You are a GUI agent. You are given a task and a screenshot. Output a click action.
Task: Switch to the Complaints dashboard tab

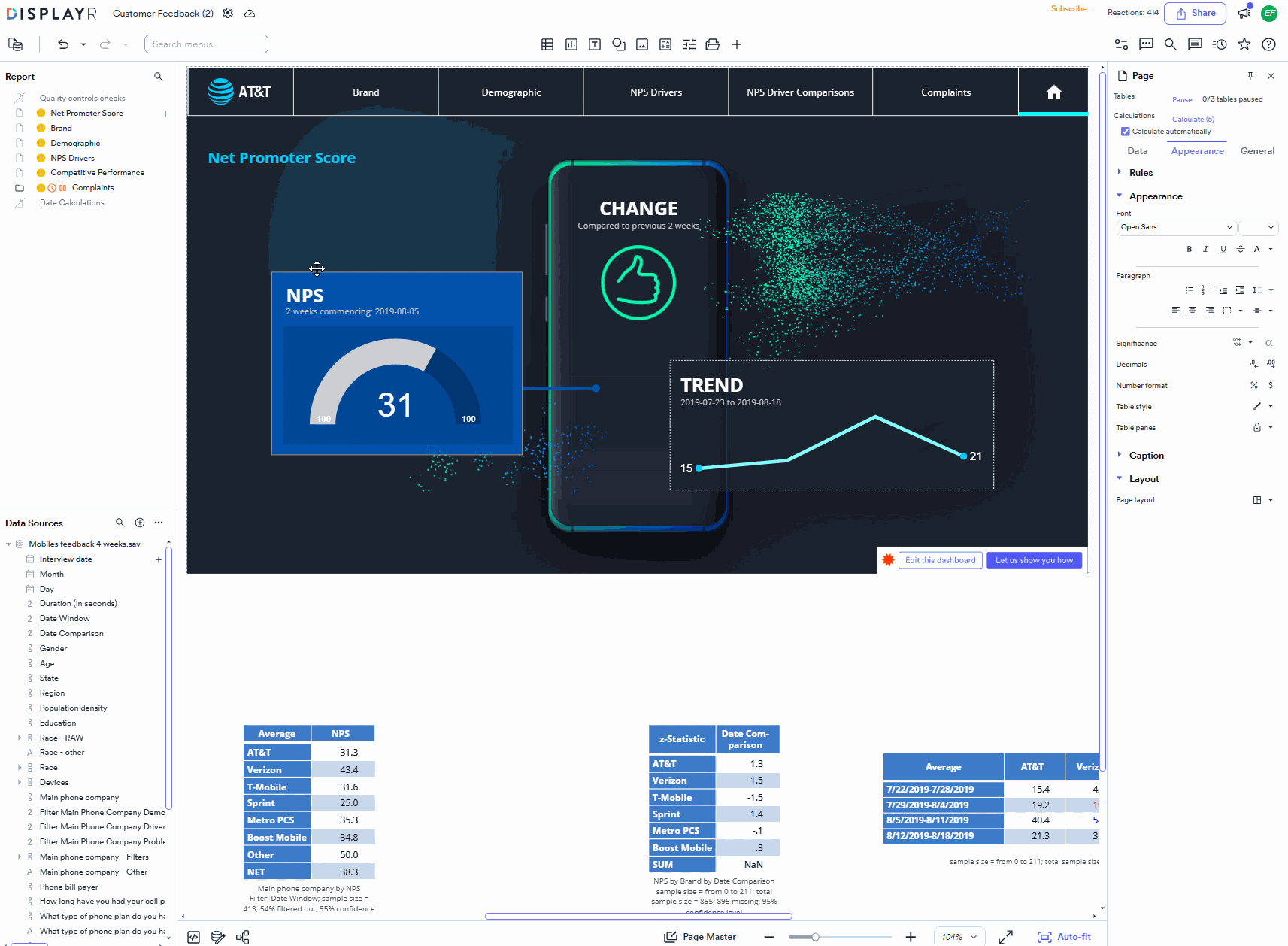pyautogui.click(x=945, y=91)
